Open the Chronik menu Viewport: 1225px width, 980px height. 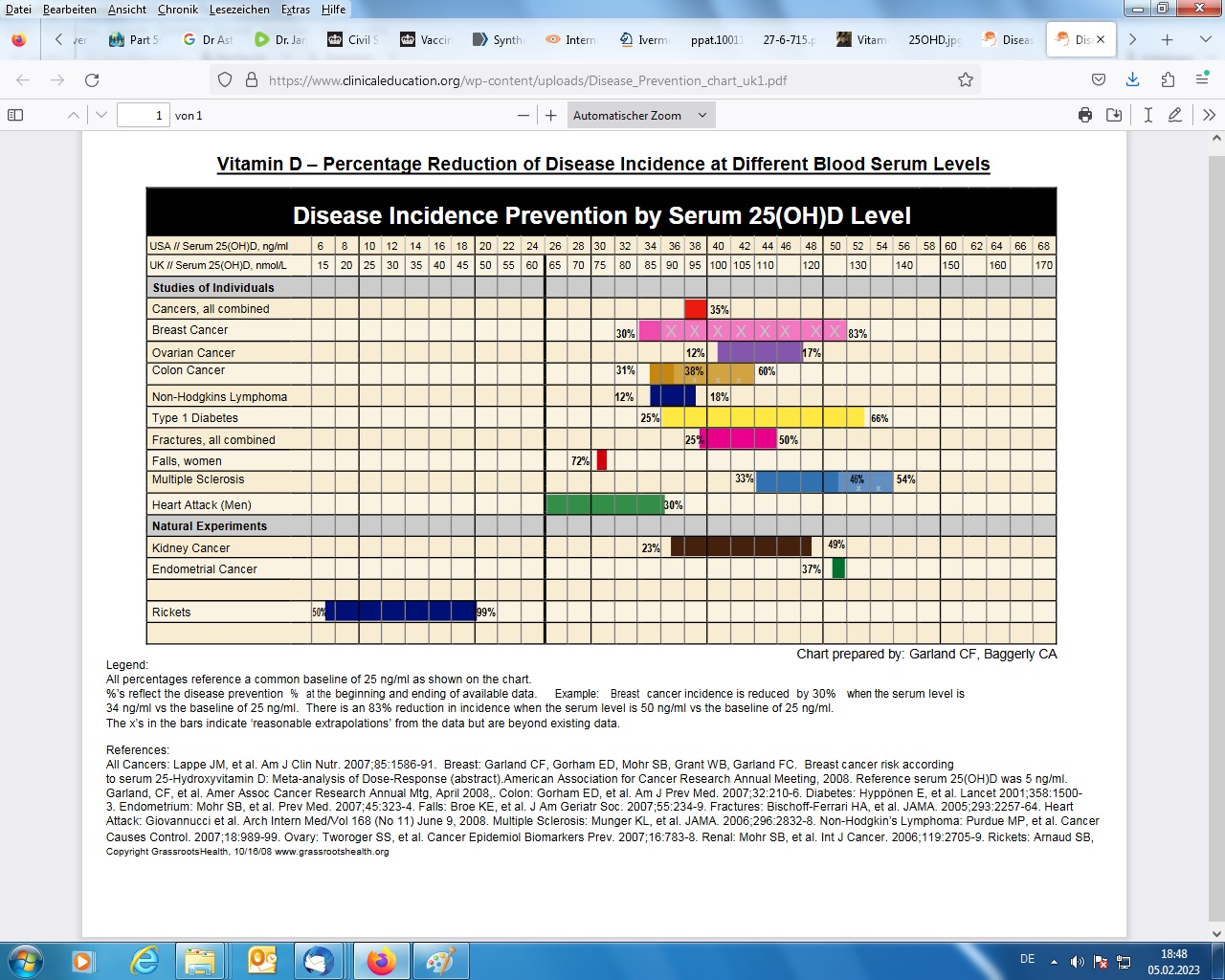pyautogui.click(x=178, y=10)
